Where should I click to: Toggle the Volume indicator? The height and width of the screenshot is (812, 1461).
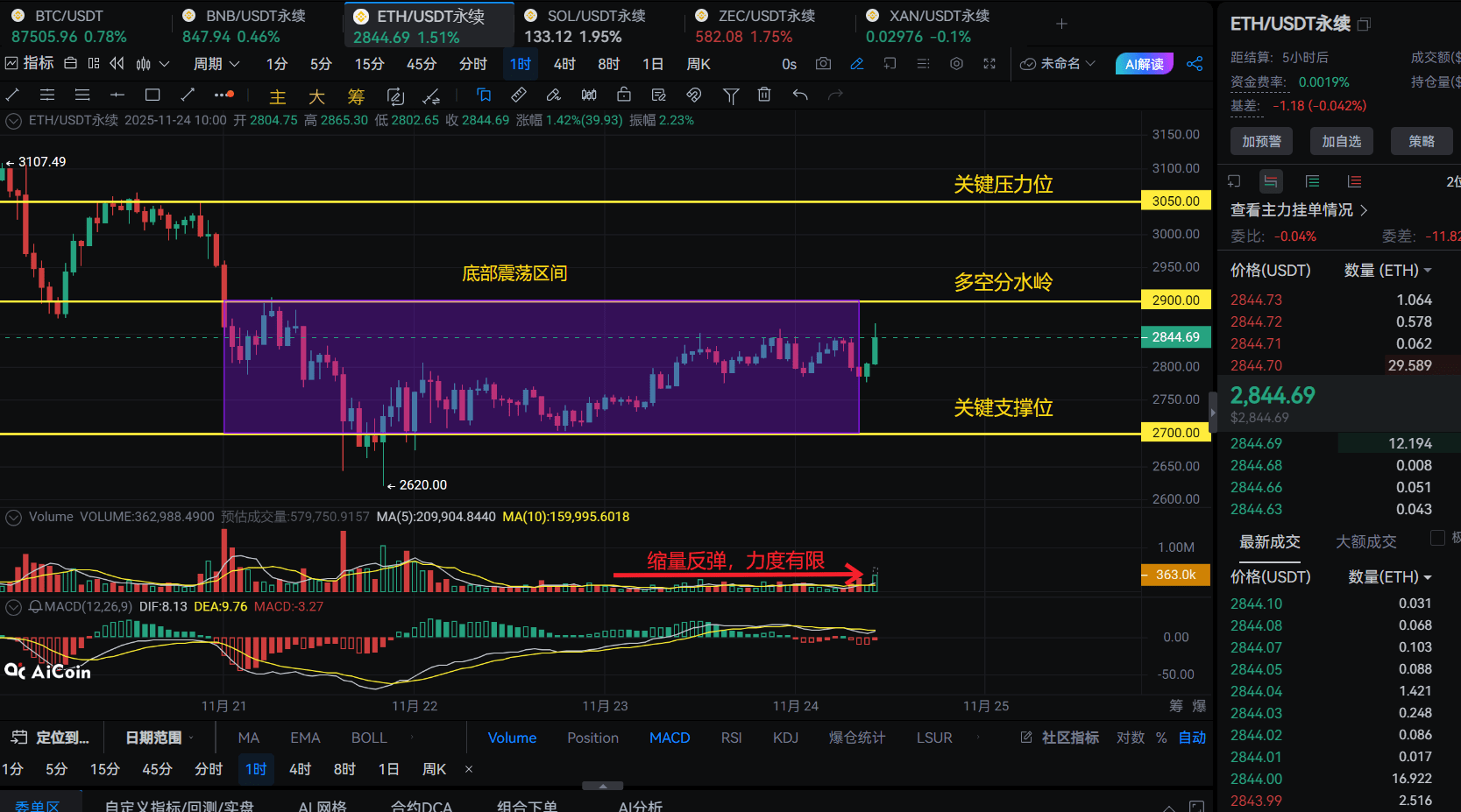point(512,738)
